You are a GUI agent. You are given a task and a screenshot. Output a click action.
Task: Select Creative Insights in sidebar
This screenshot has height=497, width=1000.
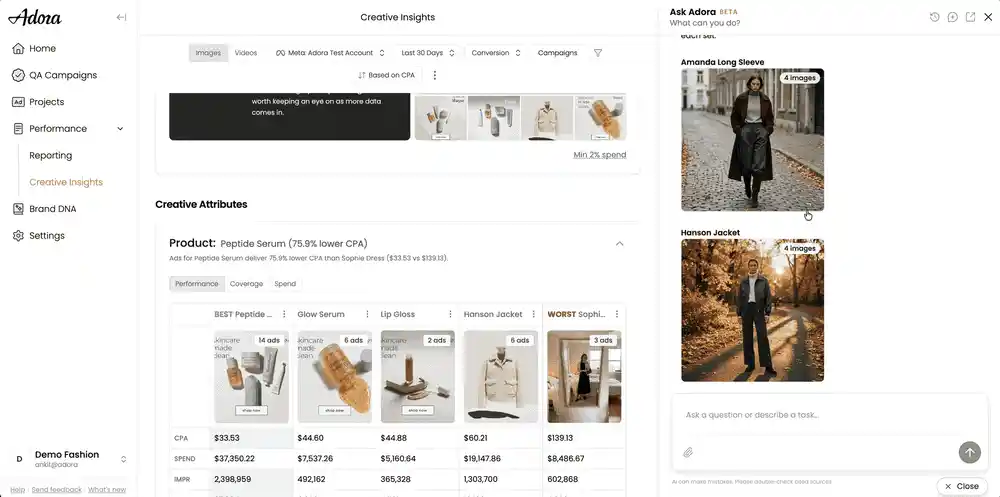66,182
